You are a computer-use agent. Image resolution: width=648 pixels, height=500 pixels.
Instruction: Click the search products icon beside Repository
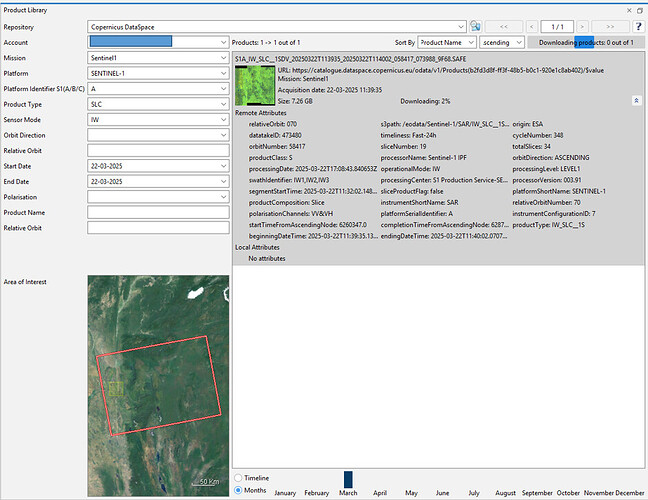[x=476, y=26]
